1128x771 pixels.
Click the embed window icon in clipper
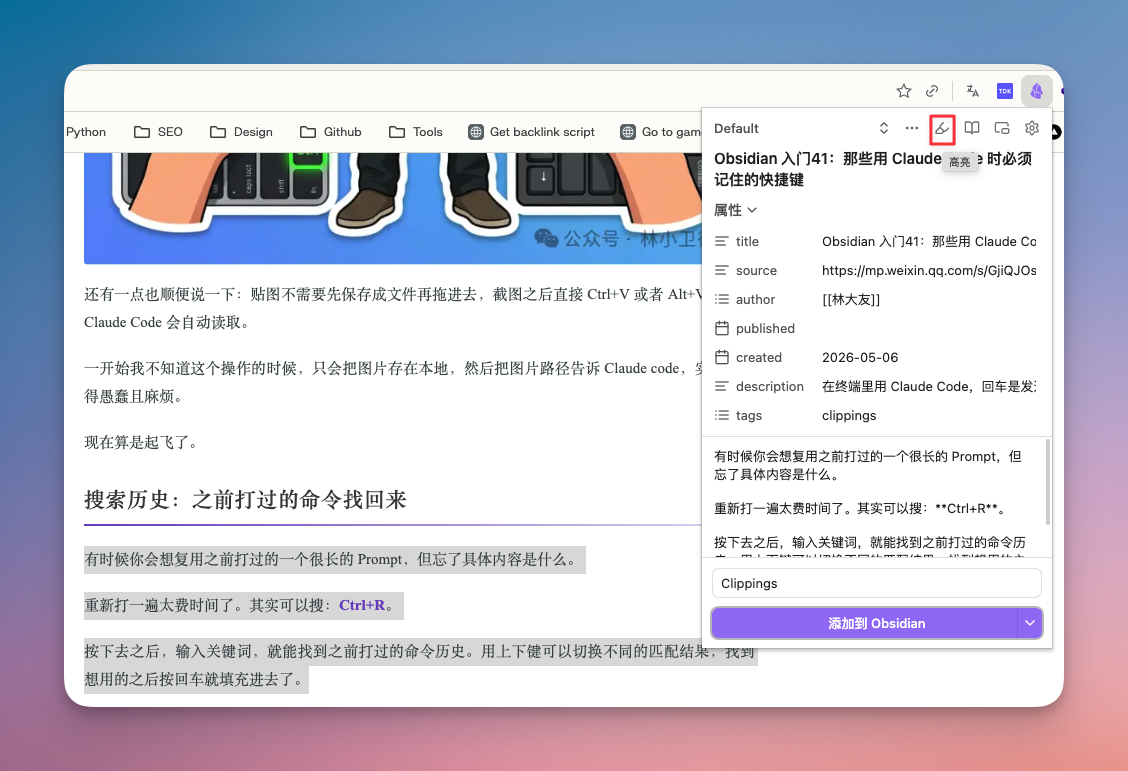[x=1001, y=128]
